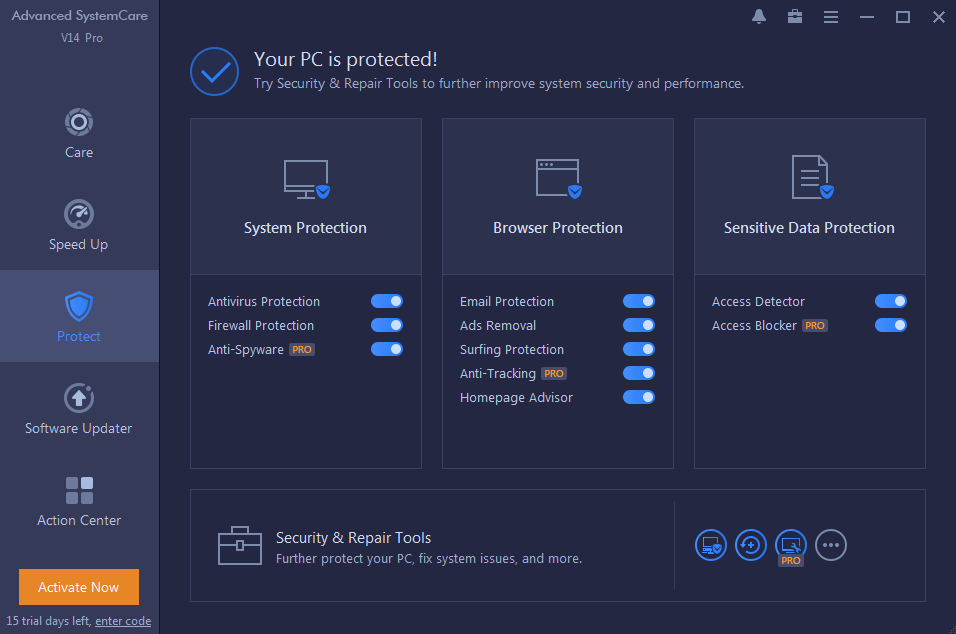This screenshot has width=956, height=634.
Task: Disable Firewall Protection switch
Action: click(387, 325)
